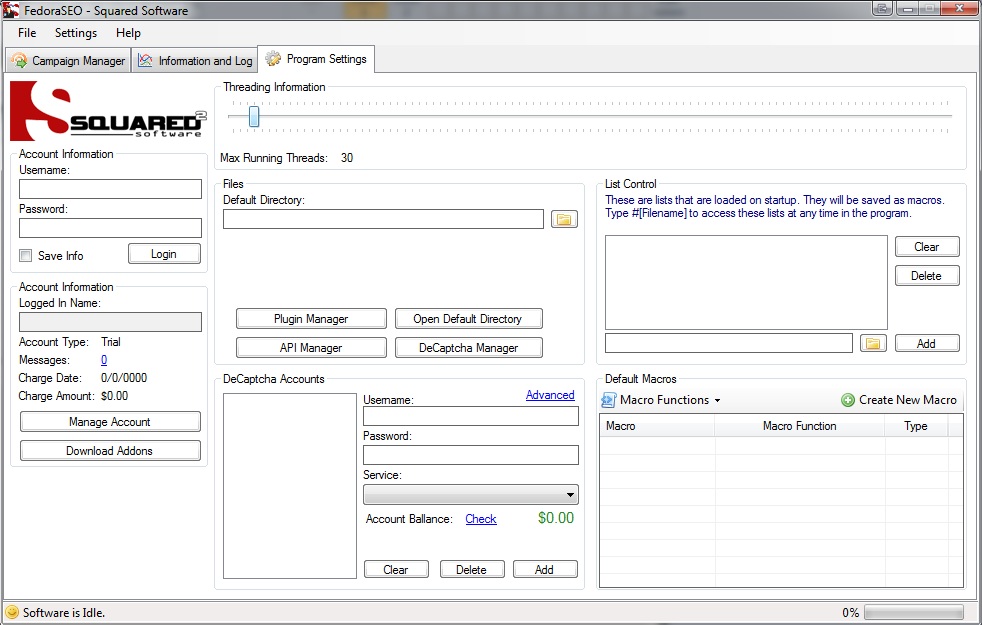Click the "Software is Idle." status text
The image size is (982, 625).
[64, 612]
